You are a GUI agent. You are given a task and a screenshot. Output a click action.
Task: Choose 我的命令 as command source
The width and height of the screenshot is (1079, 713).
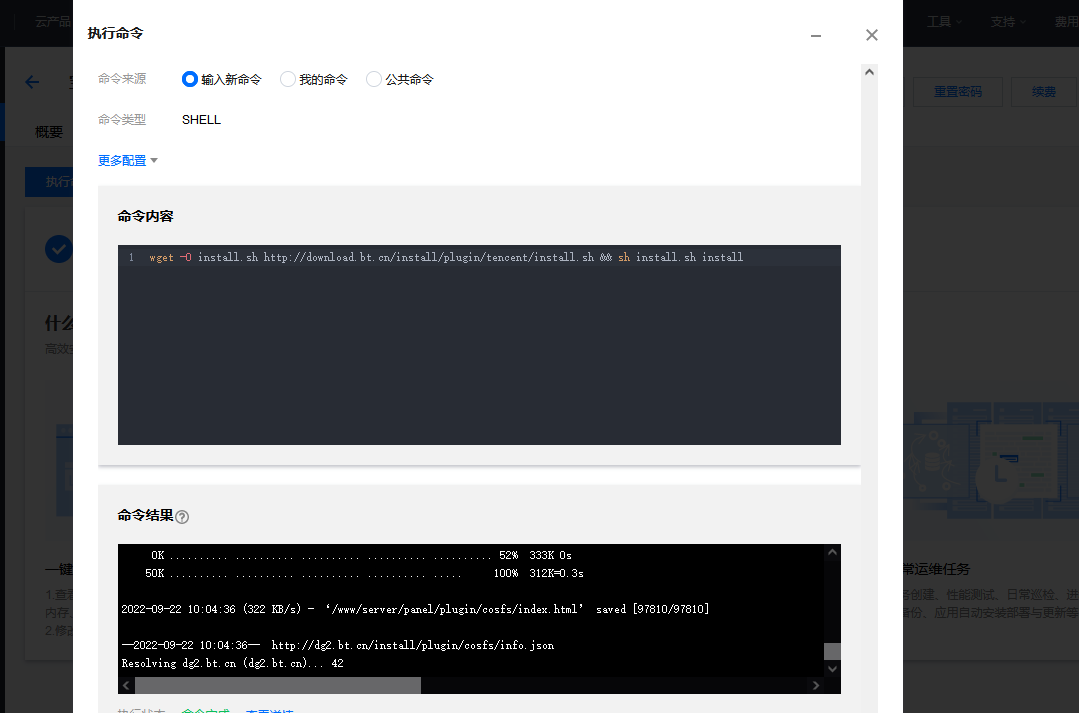click(x=288, y=79)
